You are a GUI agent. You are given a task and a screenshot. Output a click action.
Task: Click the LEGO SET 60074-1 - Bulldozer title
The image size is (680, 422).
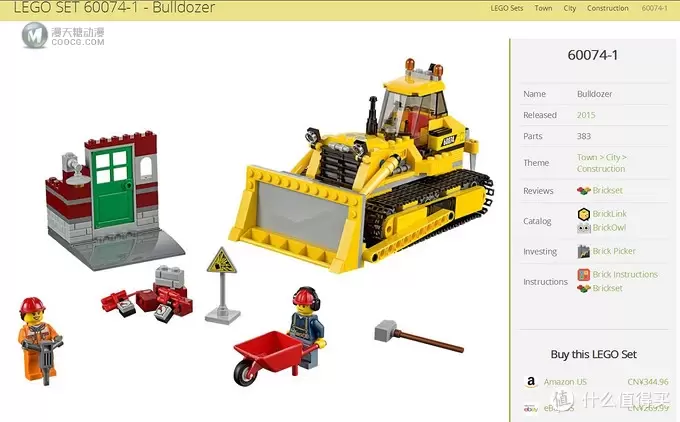coord(114,7)
